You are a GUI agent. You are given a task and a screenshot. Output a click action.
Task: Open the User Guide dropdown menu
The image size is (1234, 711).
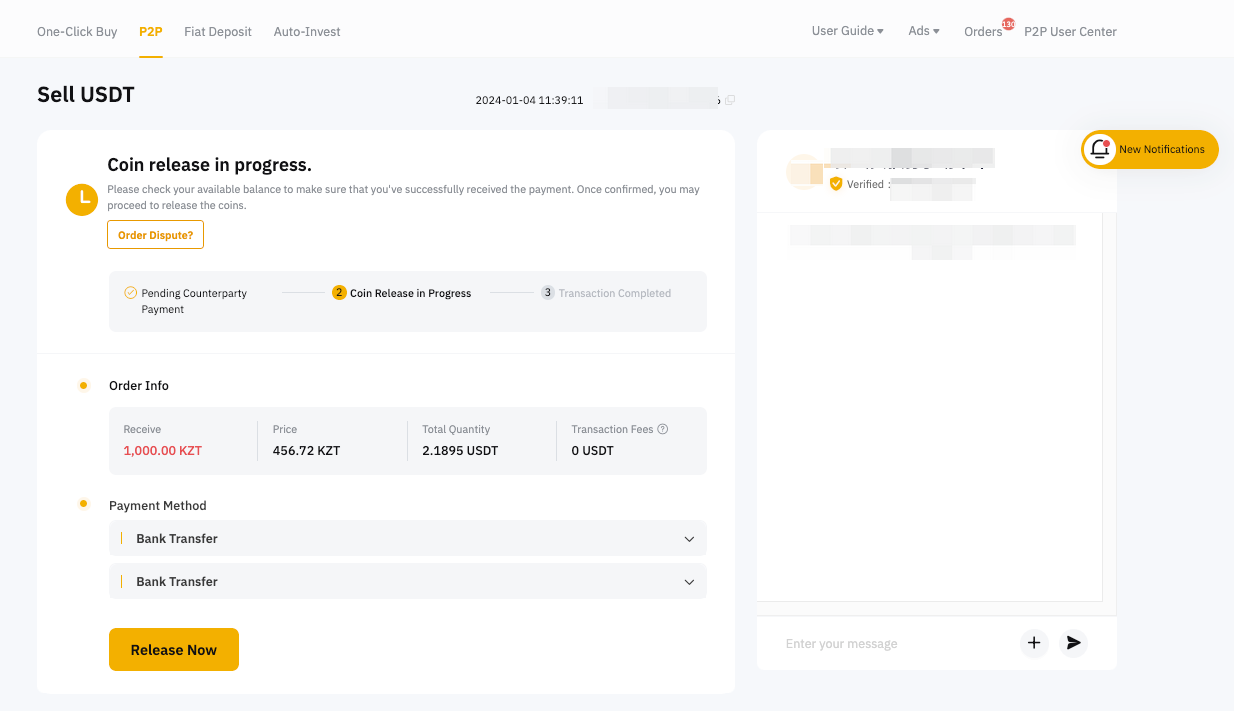tap(847, 31)
